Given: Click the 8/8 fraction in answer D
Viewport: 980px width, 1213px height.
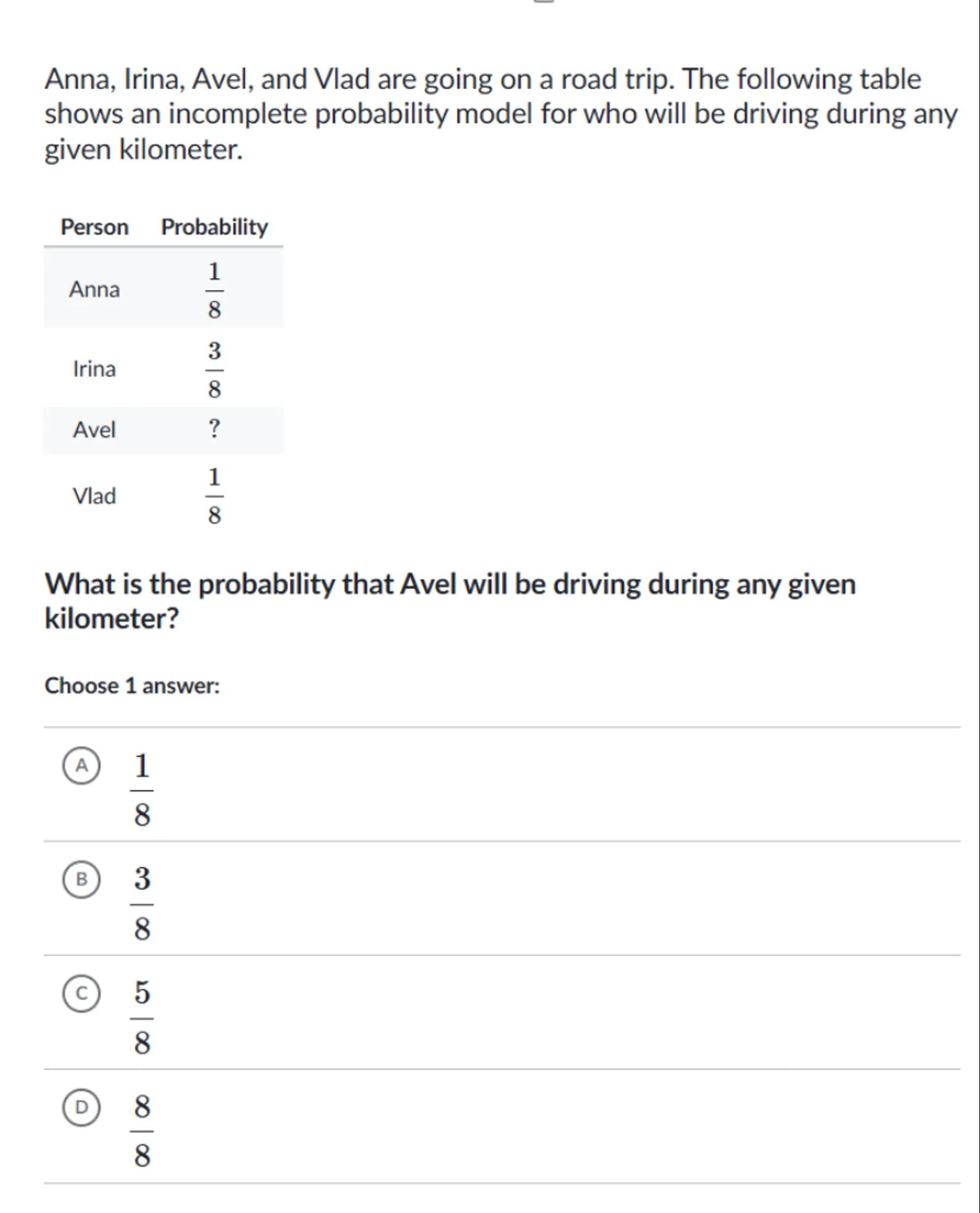Looking at the screenshot, I should 142,1131.
